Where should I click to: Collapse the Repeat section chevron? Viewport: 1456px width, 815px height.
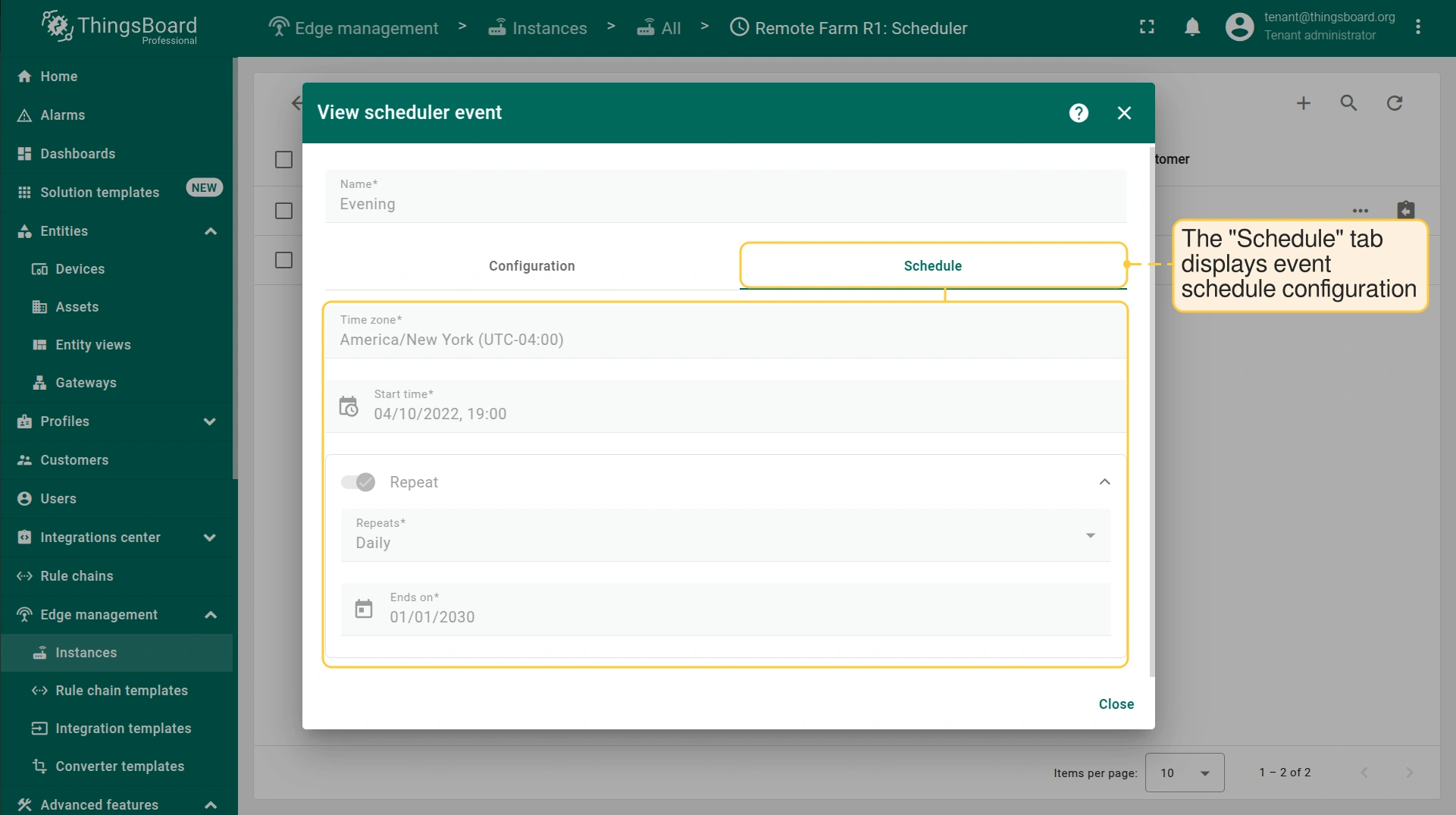1104,482
